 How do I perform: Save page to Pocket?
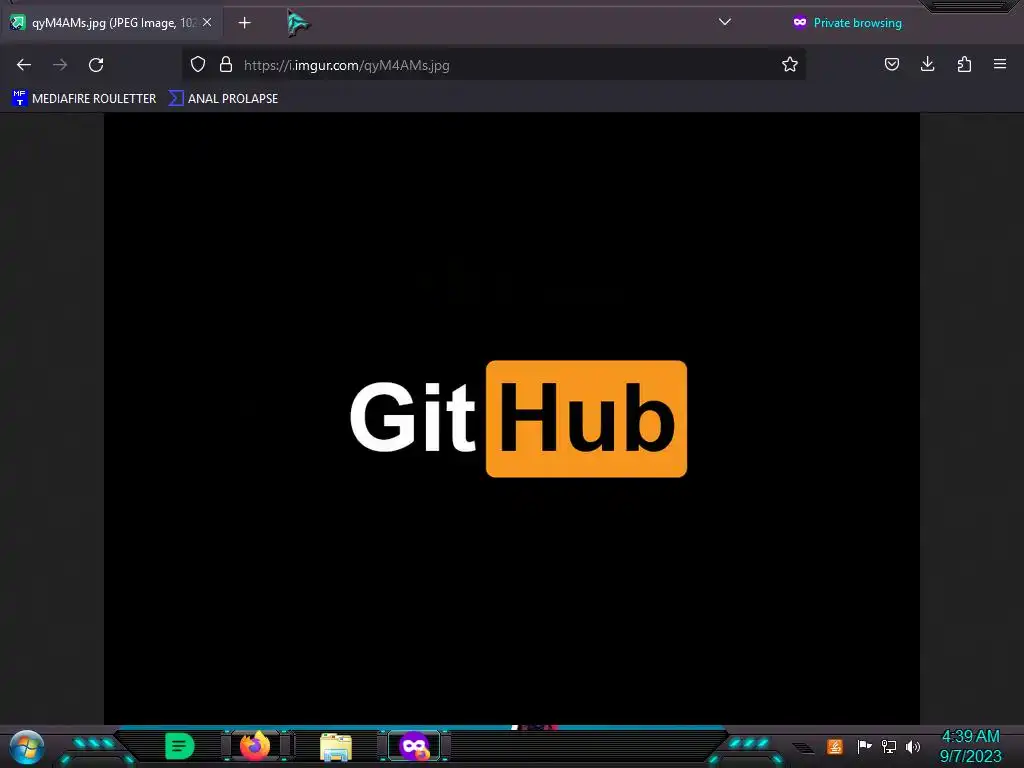tap(891, 64)
